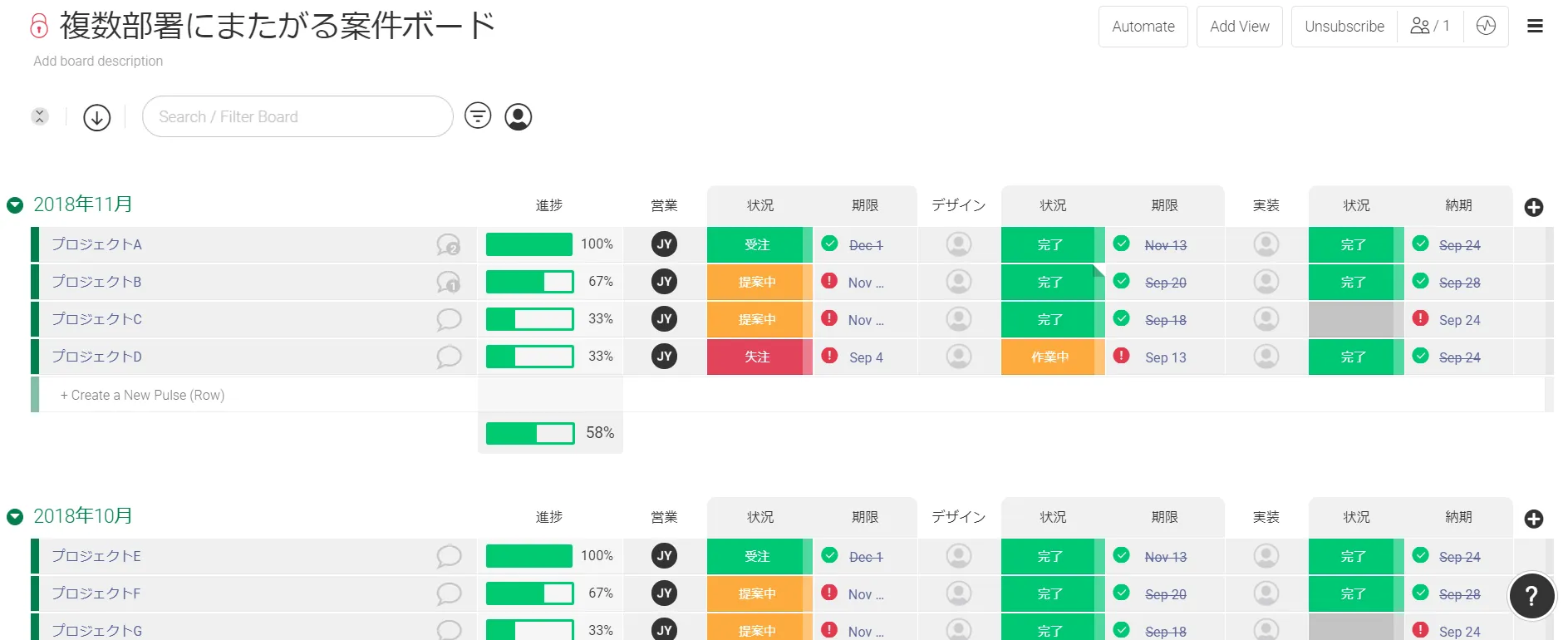Open the hamburger menu at top right
The height and width of the screenshot is (640, 1568).
point(1535,27)
